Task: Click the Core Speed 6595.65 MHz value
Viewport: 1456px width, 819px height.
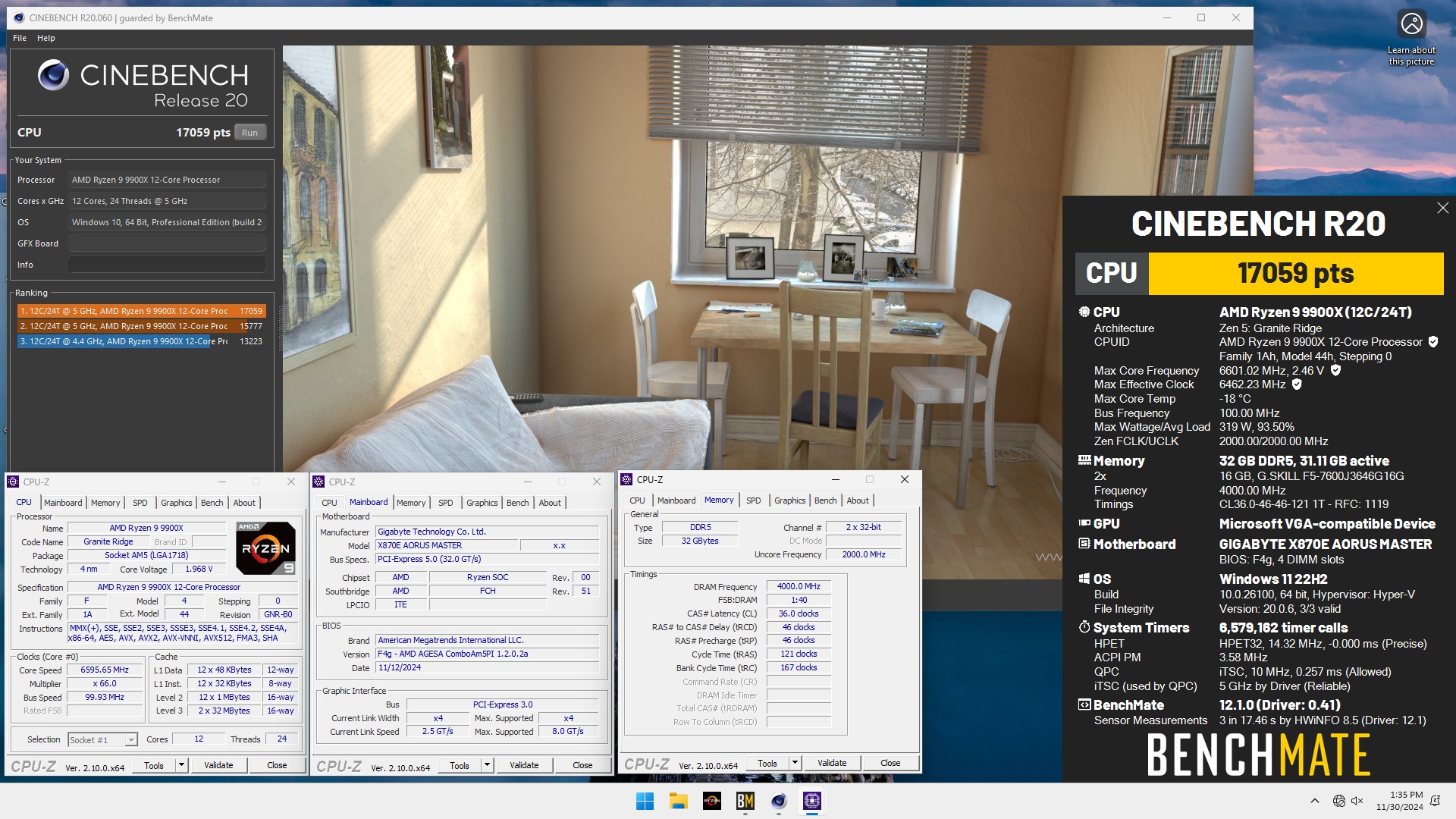Action: (x=105, y=670)
